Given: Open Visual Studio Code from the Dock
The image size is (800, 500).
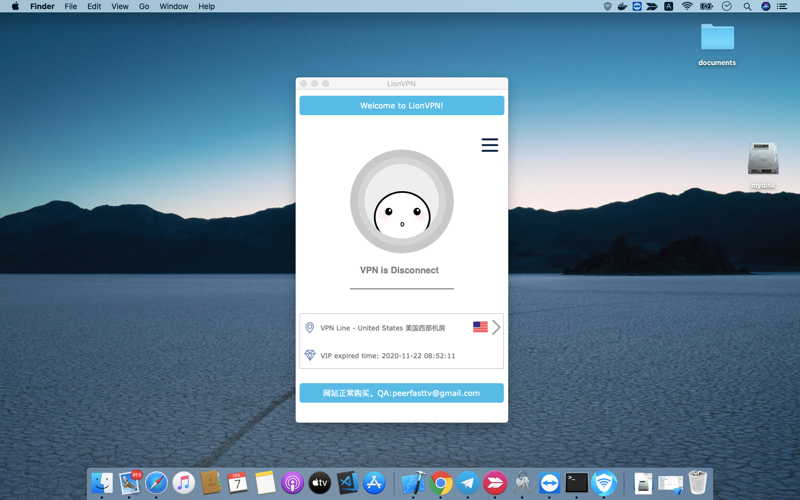Looking at the screenshot, I should point(347,483).
